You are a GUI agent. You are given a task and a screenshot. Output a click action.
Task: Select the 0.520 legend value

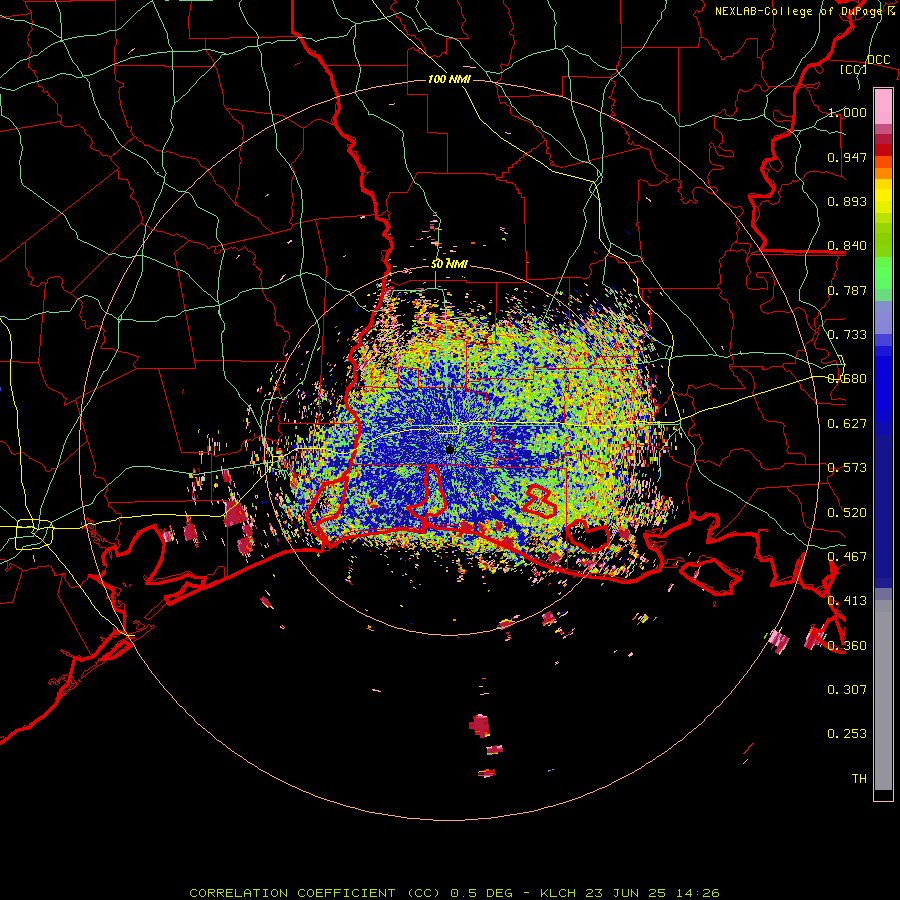847,513
